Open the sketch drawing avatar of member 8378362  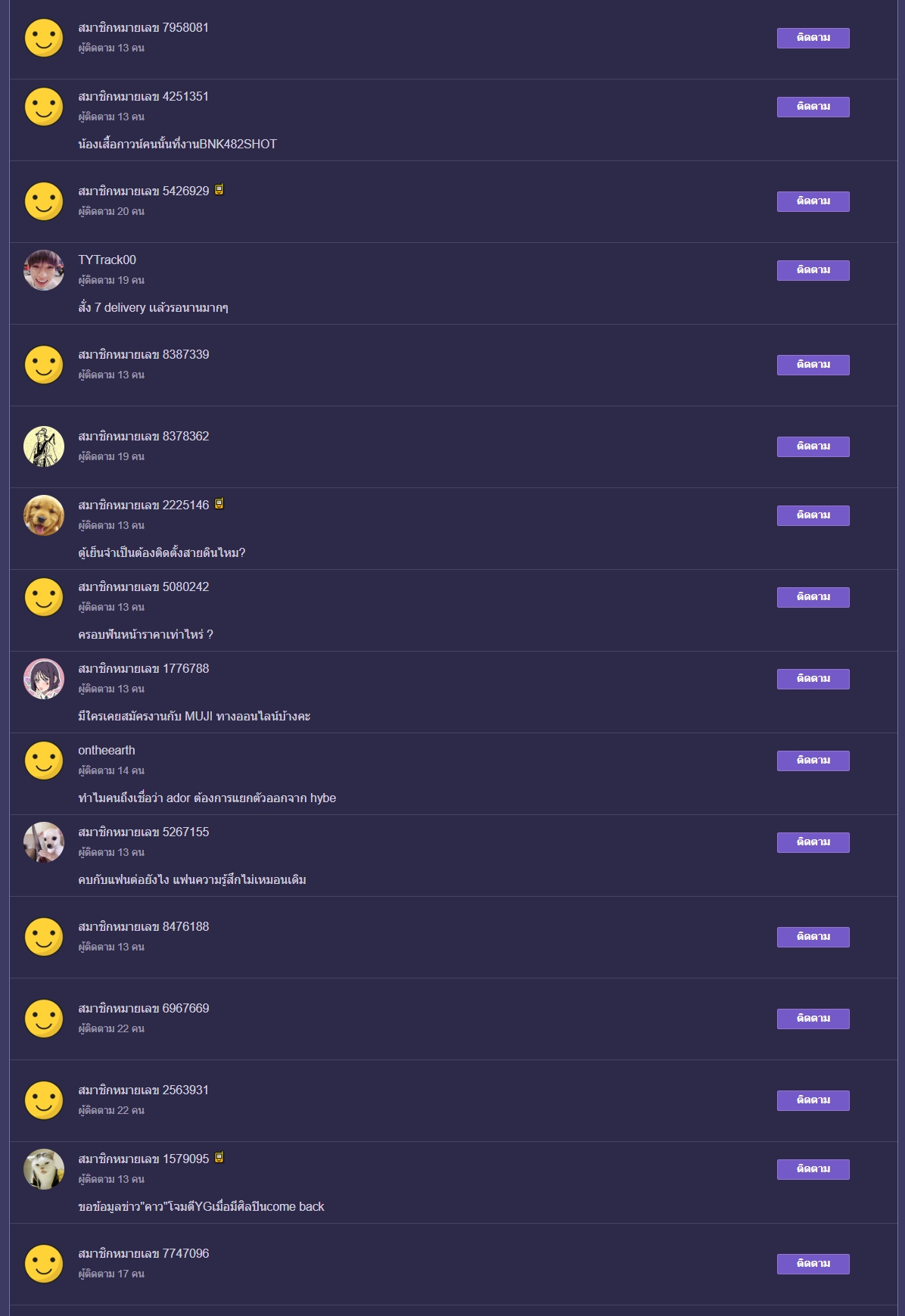(x=44, y=446)
